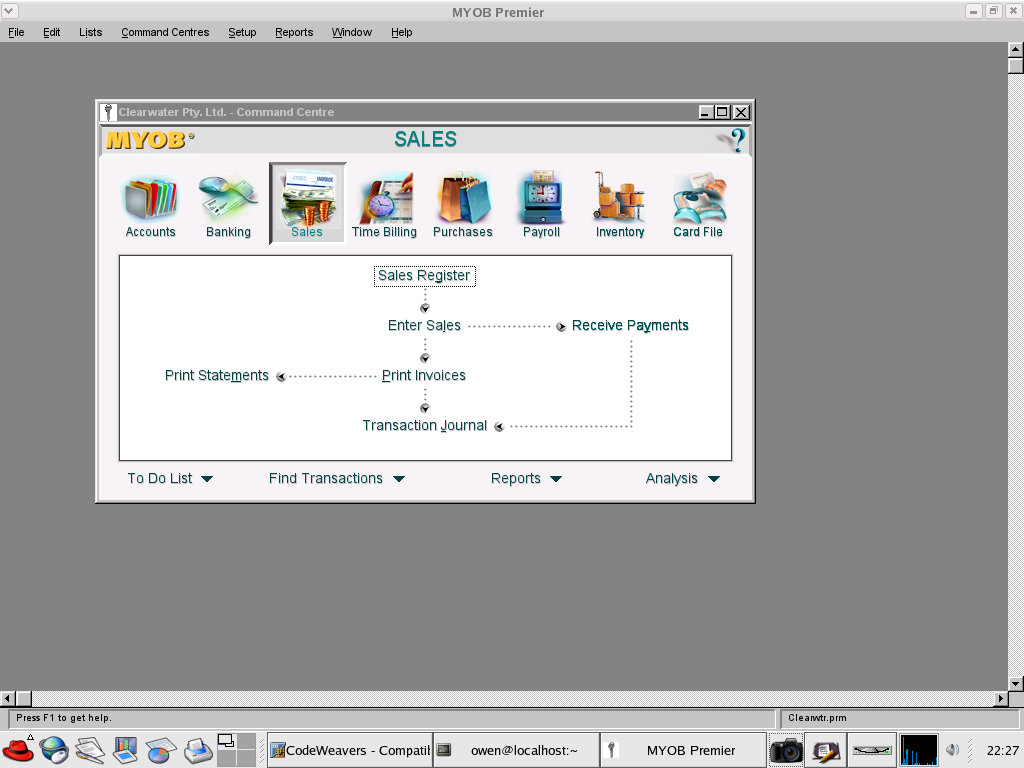The width and height of the screenshot is (1024, 768).
Task: Open the Card File command centre
Action: 698,205
